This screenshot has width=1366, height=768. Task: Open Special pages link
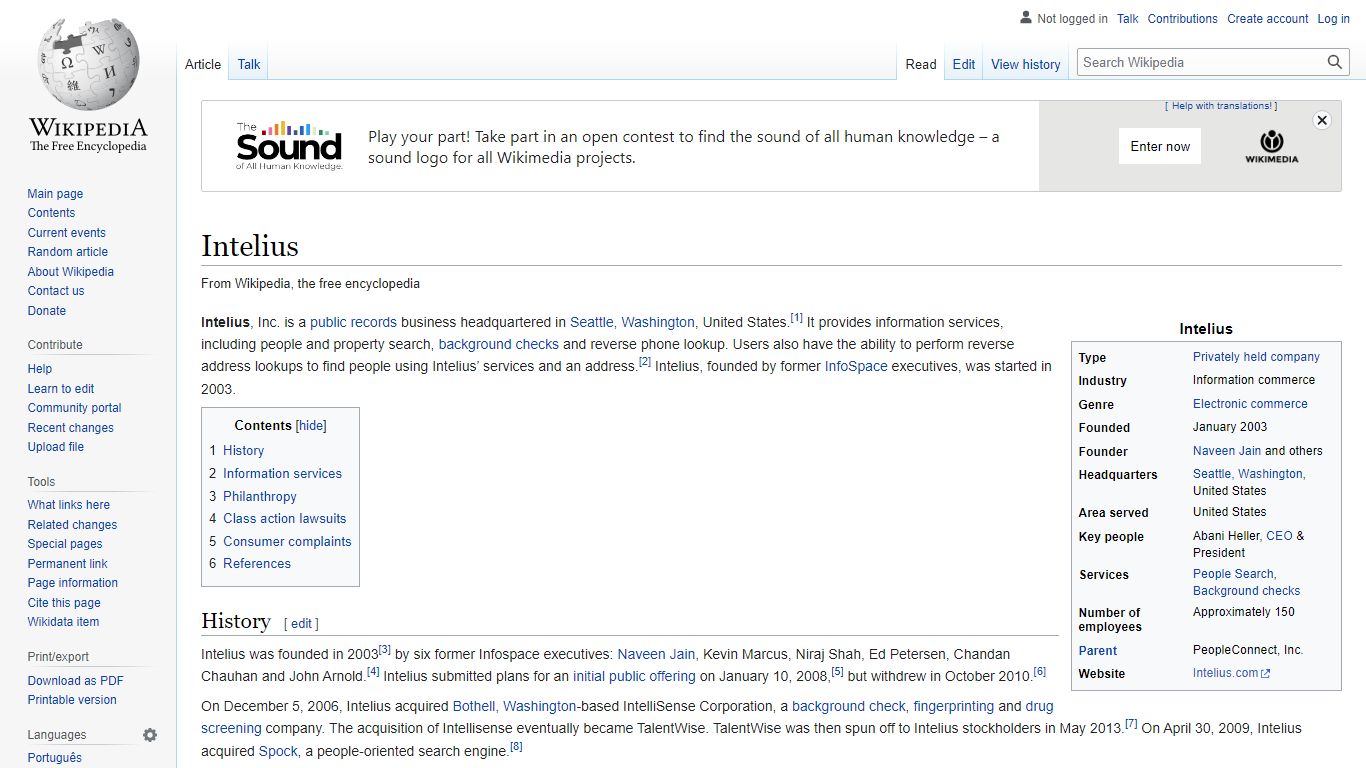click(65, 544)
